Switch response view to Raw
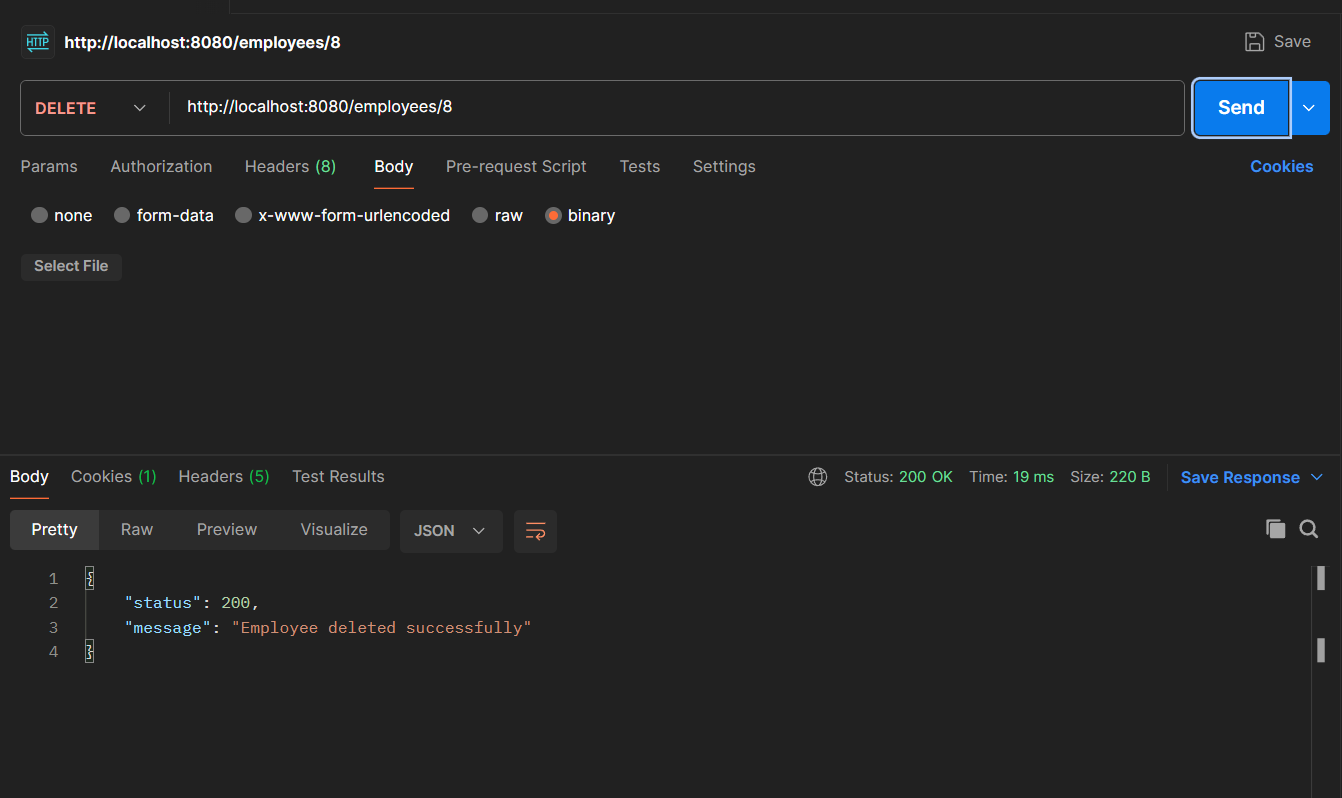1342x798 pixels. pyautogui.click(x=137, y=530)
